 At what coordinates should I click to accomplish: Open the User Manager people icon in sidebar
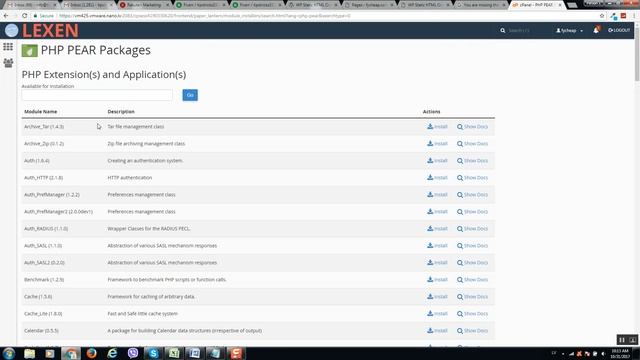pyautogui.click(x=8, y=62)
